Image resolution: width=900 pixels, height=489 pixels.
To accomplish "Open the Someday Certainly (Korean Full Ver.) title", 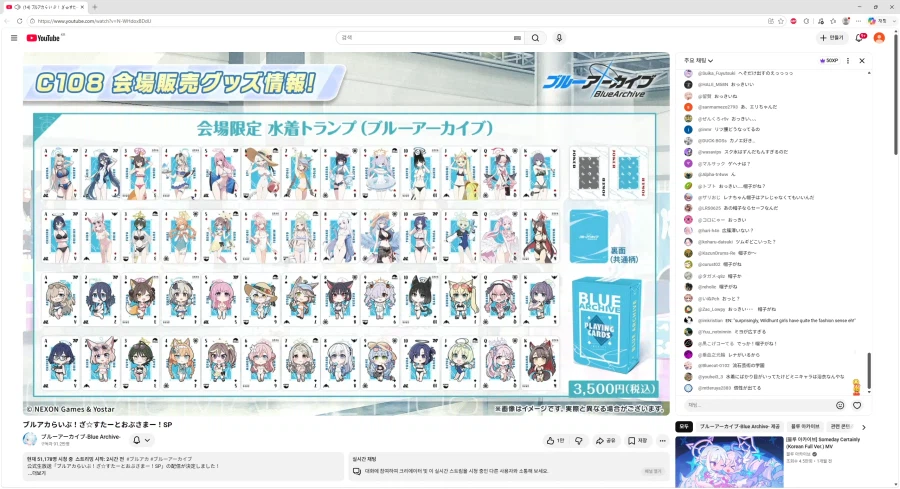I will [823, 443].
